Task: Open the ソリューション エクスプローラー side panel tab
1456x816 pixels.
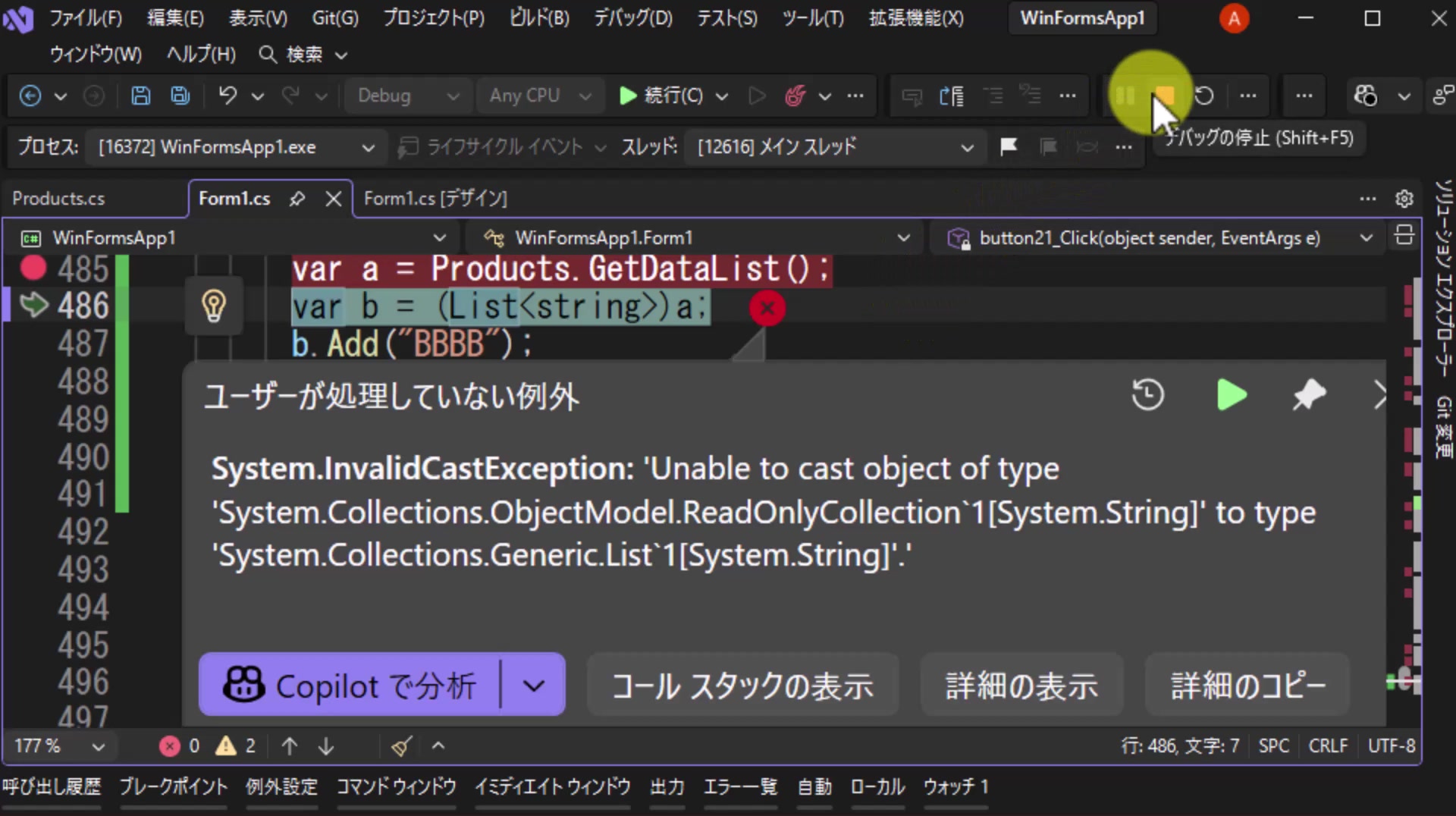Action: pyautogui.click(x=1443, y=278)
